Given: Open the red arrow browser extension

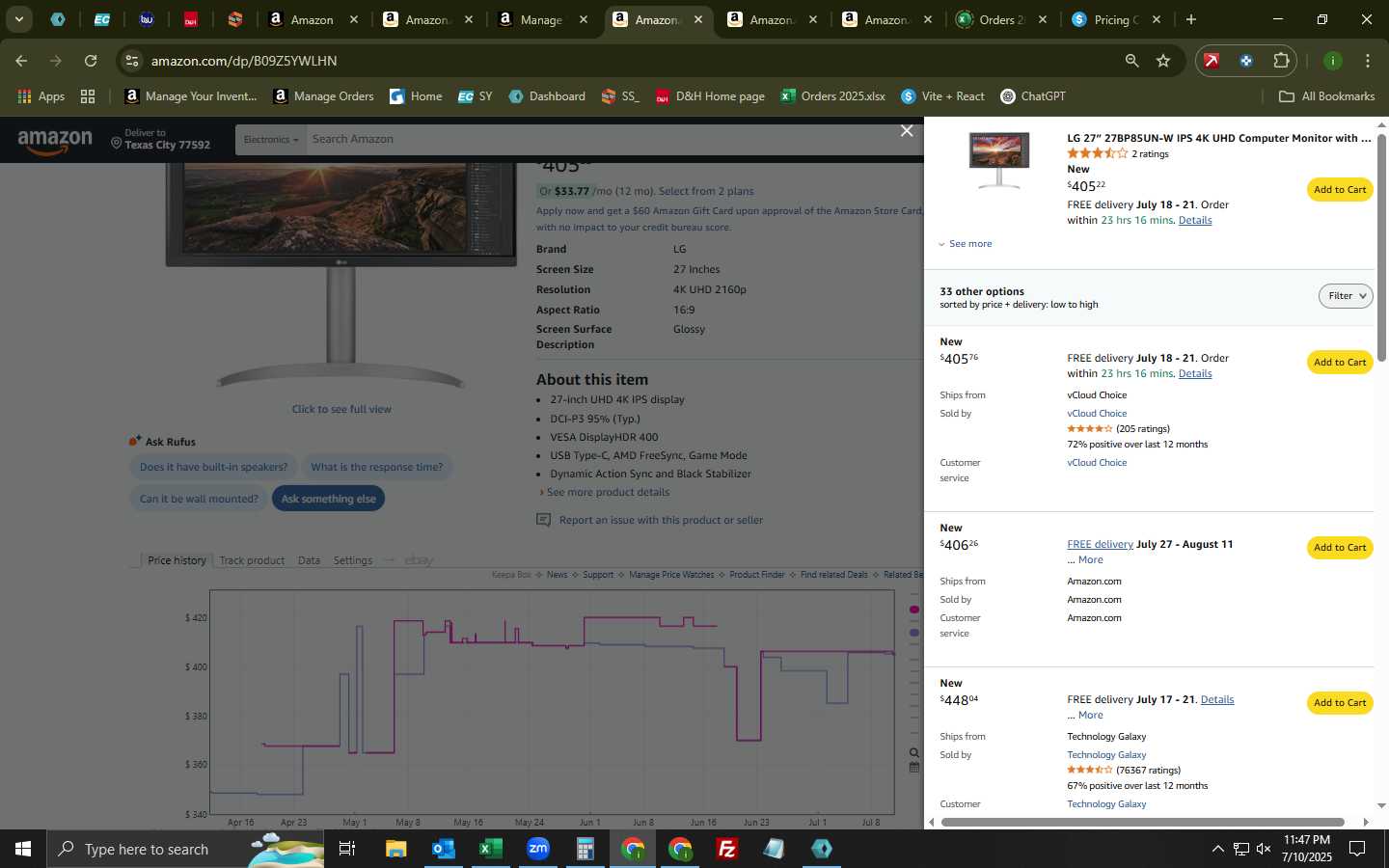Looking at the screenshot, I should pos(1212,61).
